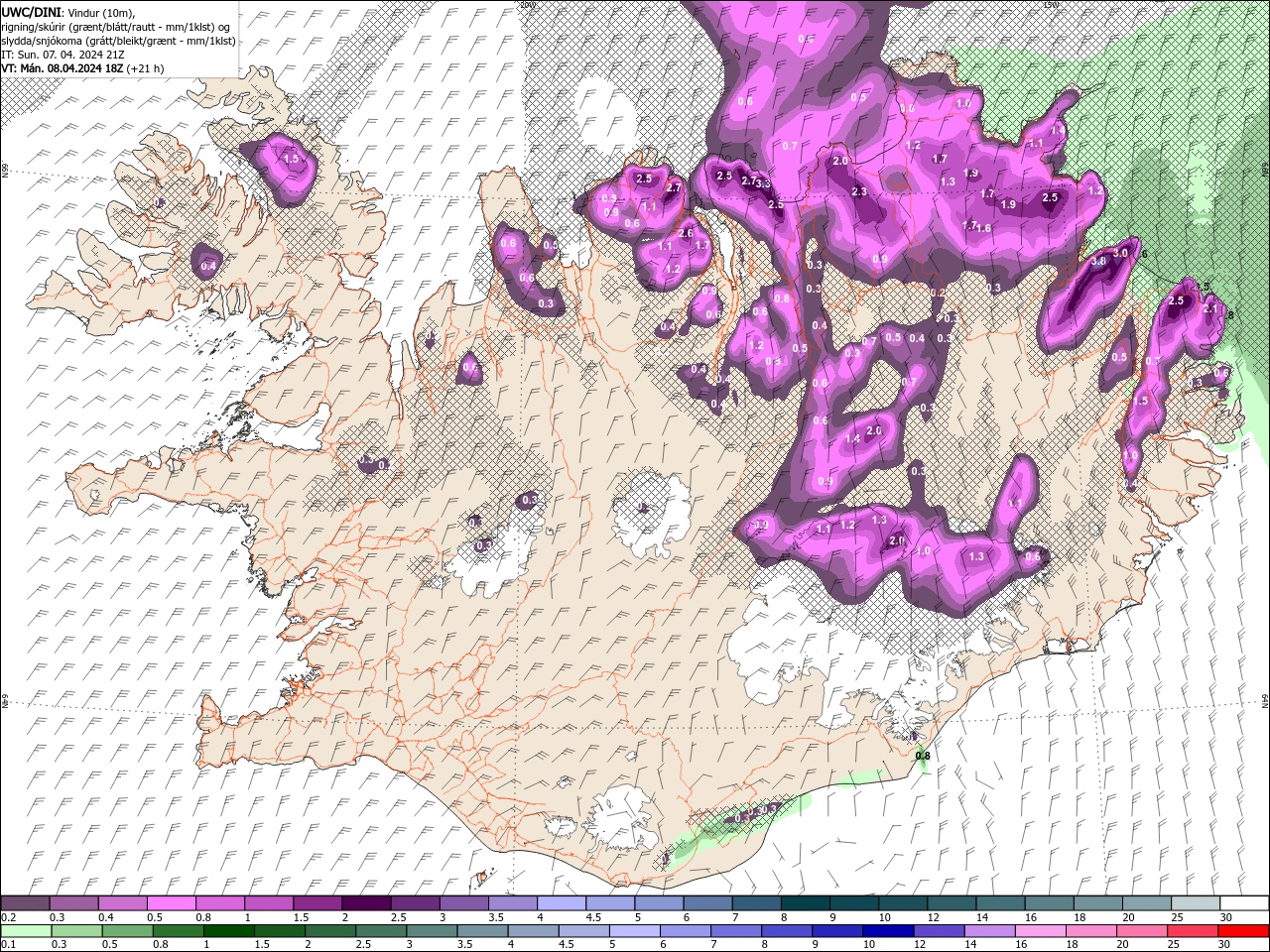Viewport: 1270px width, 952px height.
Task: Click the slate blue 6–7 snow legend swatch
Action: click(708, 903)
